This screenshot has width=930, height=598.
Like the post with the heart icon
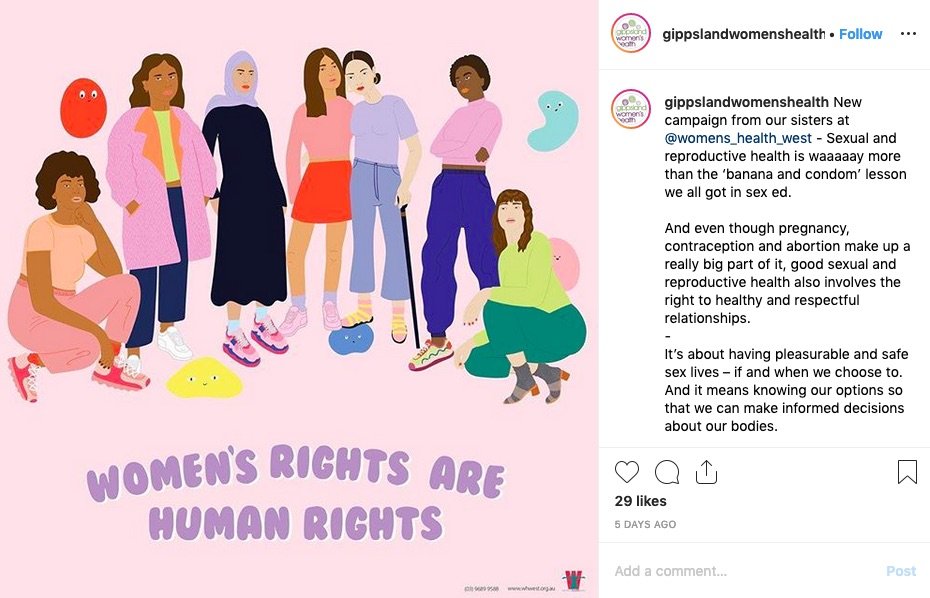pyautogui.click(x=627, y=472)
